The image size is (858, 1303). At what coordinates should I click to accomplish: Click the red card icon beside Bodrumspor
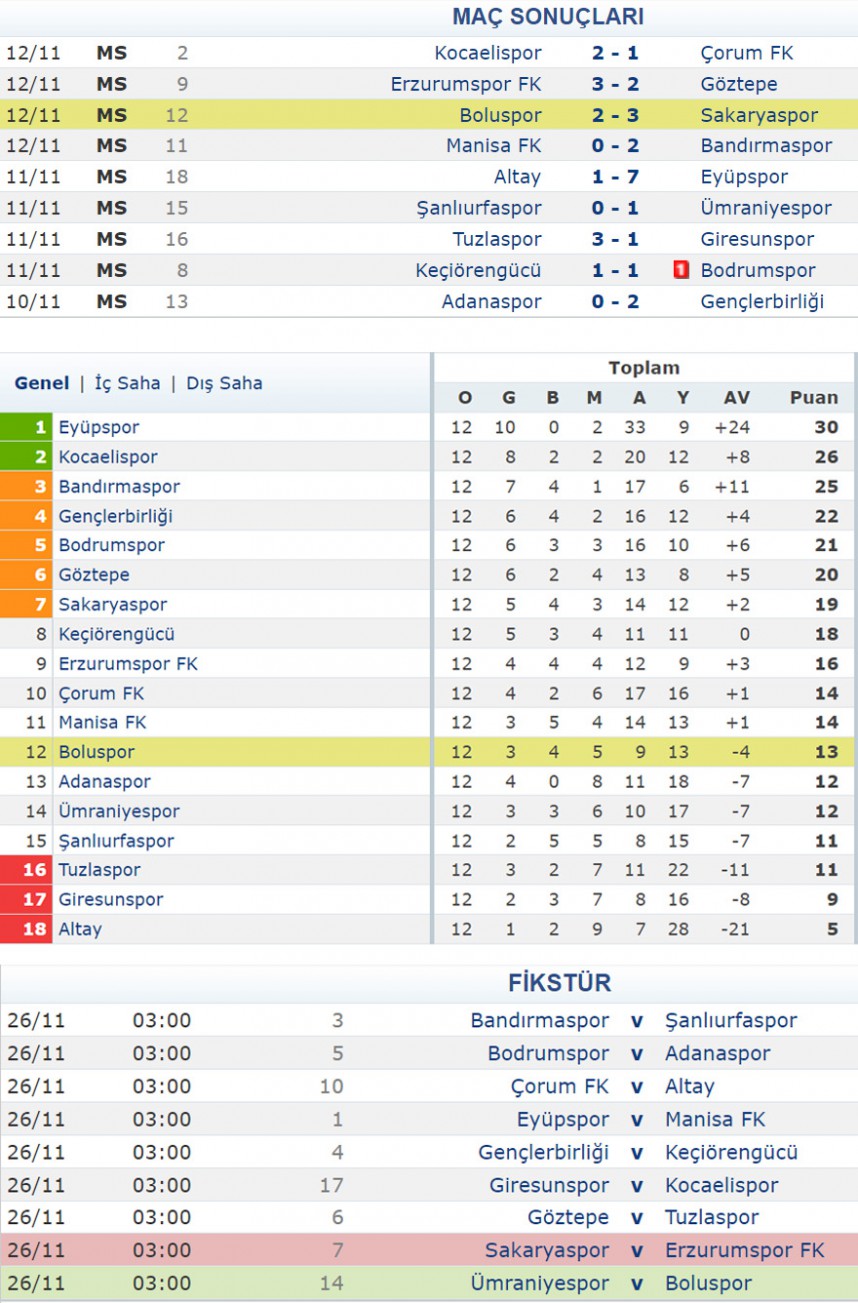pos(682,270)
